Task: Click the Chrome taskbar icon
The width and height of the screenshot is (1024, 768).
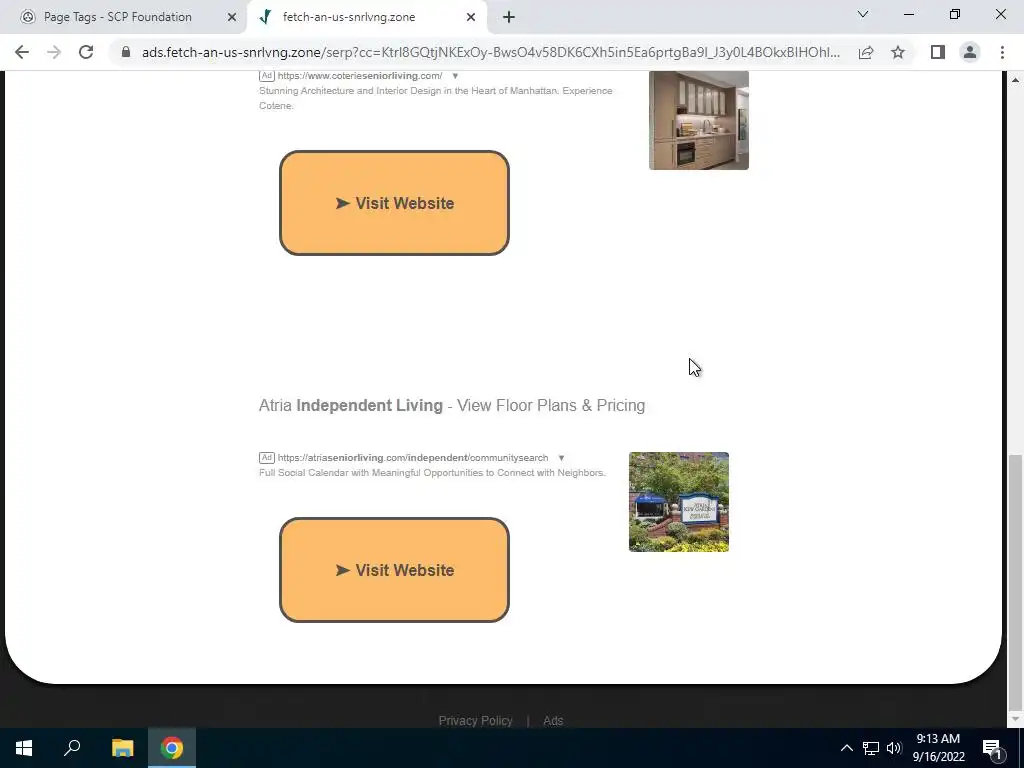Action: pos(172,748)
